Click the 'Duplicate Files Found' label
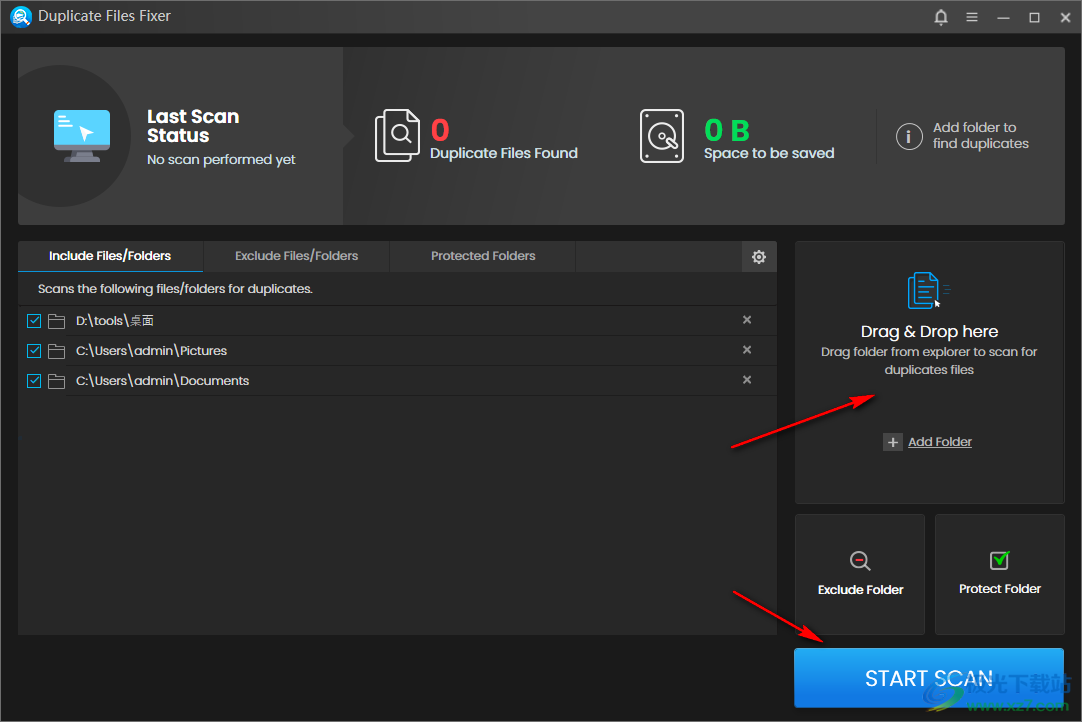Viewport: 1082px width, 722px height. point(504,153)
